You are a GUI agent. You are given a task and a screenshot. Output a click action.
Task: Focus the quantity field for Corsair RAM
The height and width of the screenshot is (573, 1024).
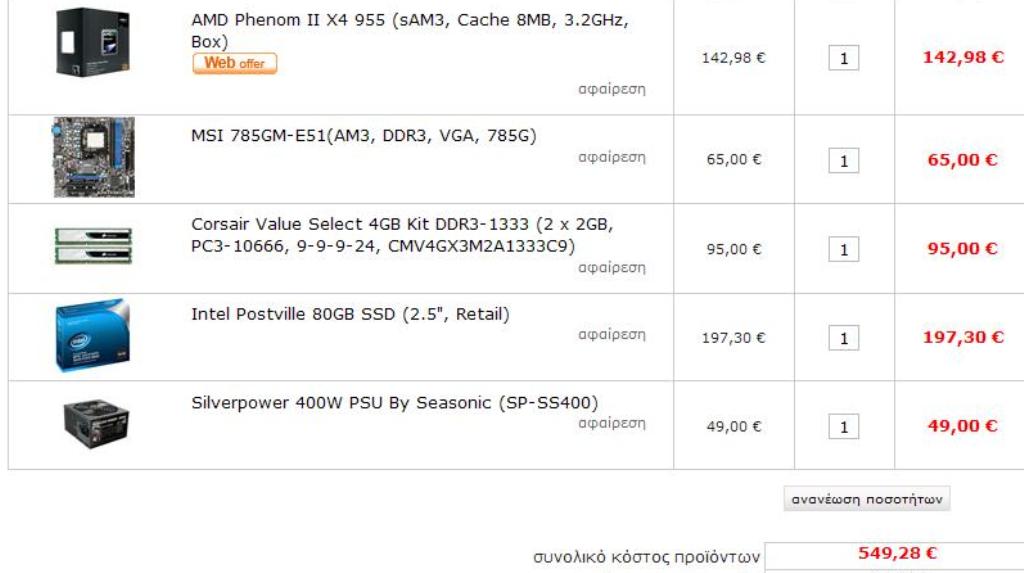point(844,250)
